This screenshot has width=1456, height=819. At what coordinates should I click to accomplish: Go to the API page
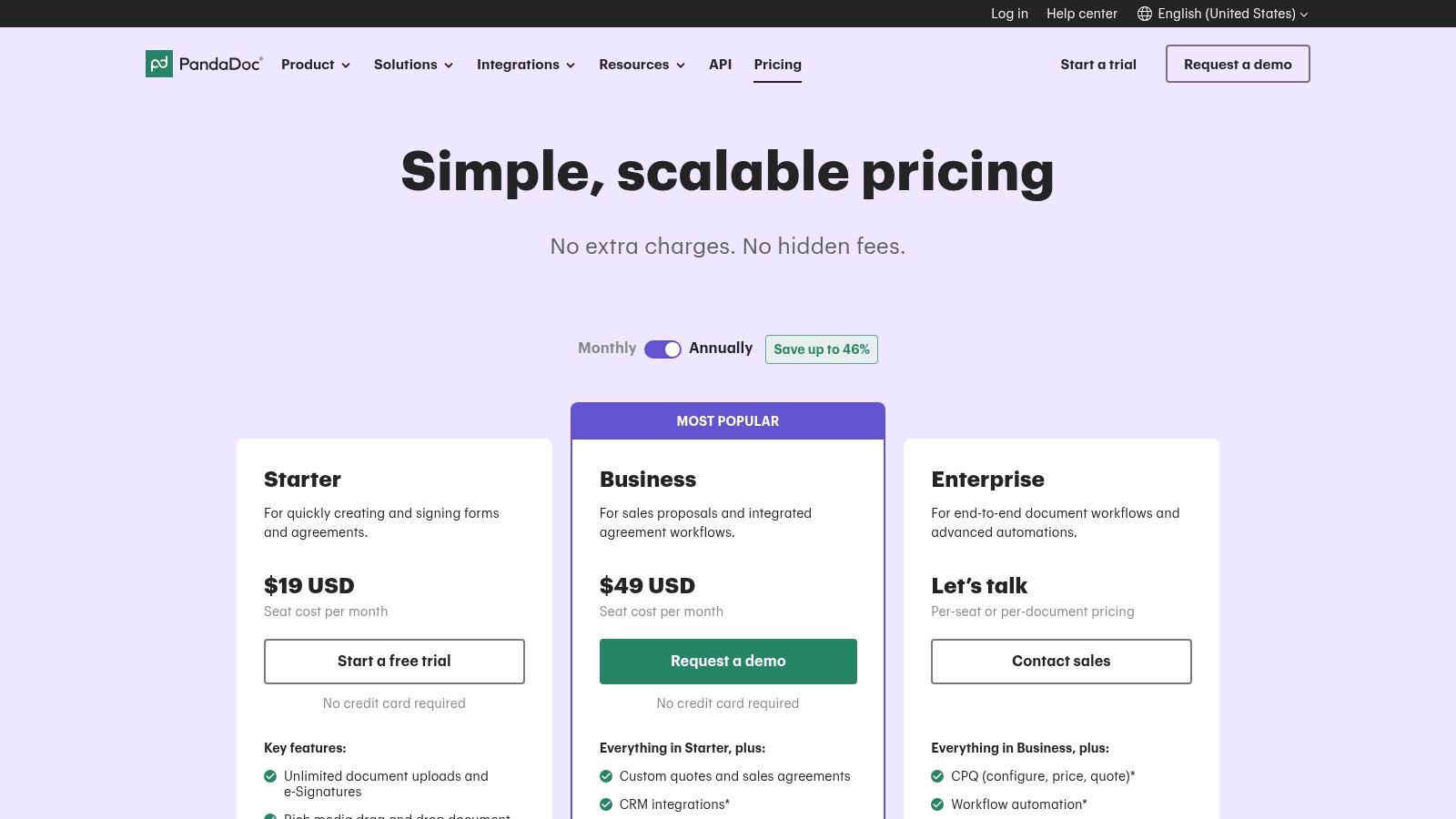click(x=720, y=65)
